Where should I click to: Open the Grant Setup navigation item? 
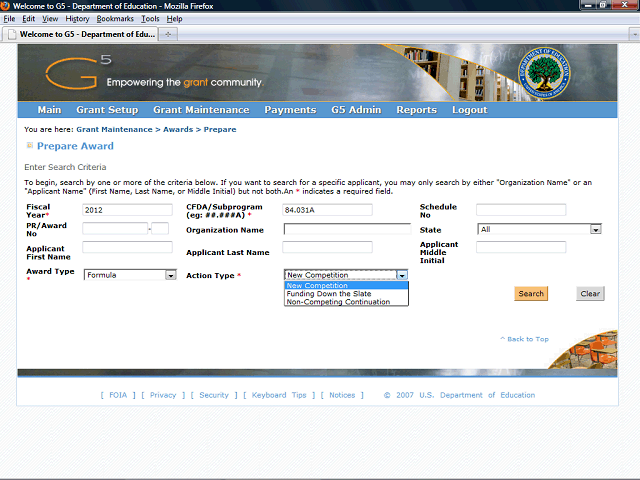coord(107,110)
